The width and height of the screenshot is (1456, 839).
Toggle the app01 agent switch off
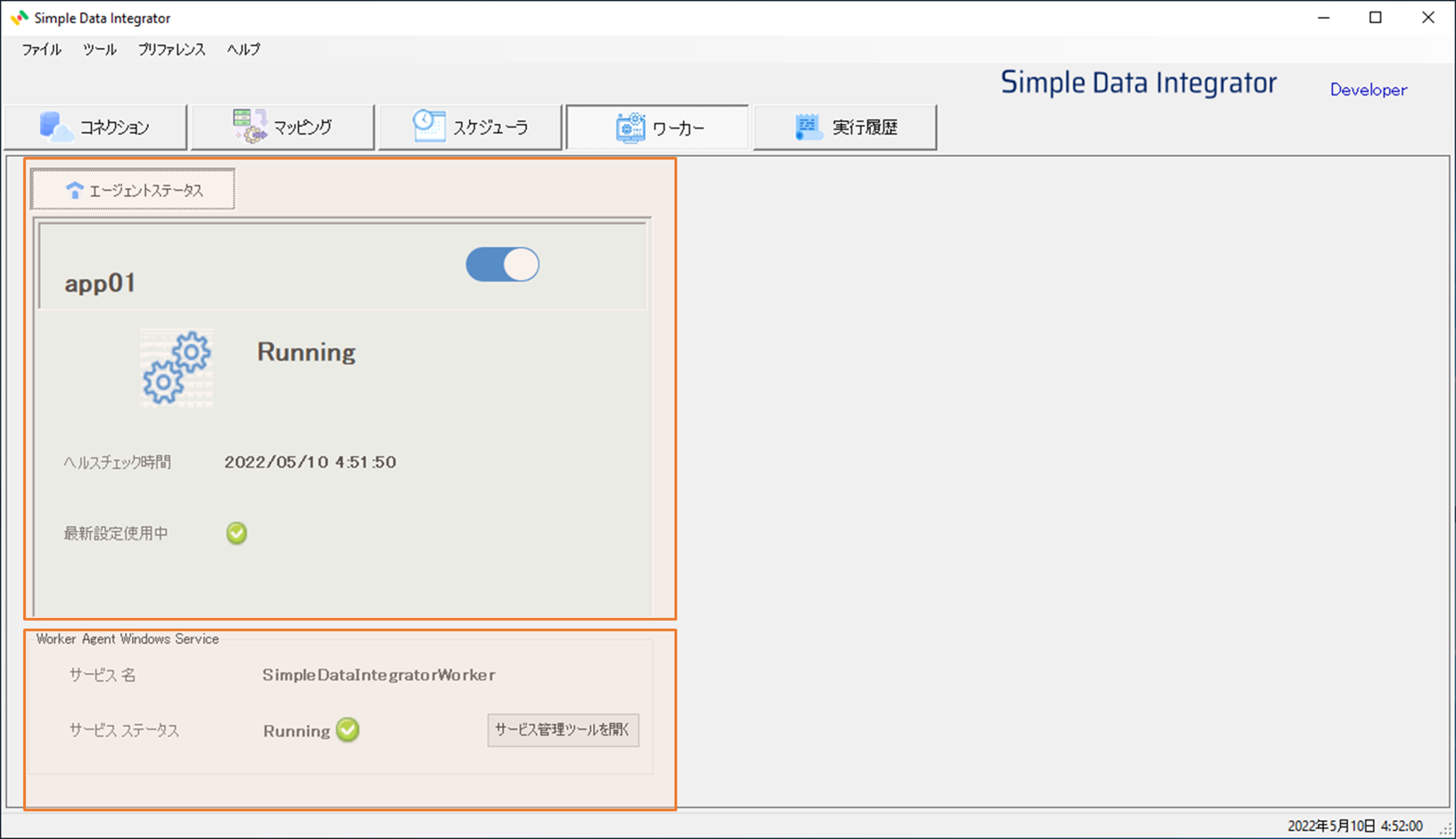[x=503, y=265]
